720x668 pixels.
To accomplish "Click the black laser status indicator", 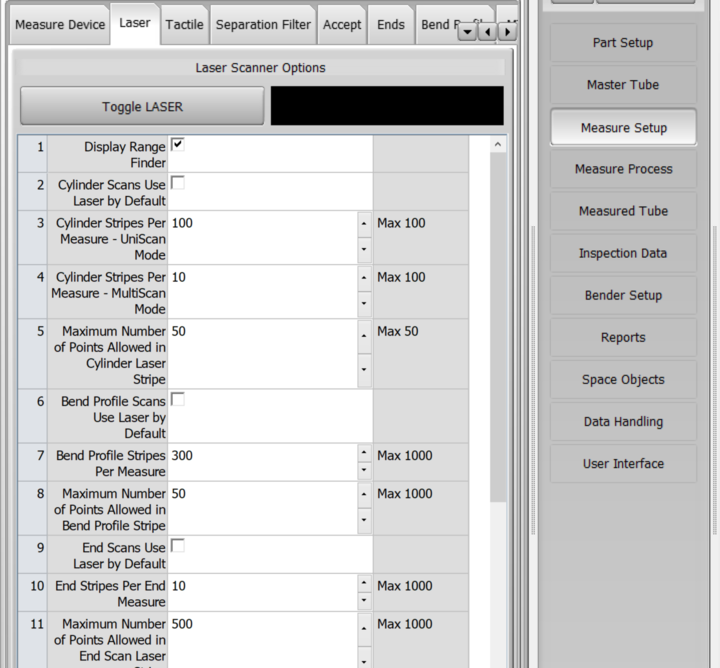I will (x=387, y=106).
